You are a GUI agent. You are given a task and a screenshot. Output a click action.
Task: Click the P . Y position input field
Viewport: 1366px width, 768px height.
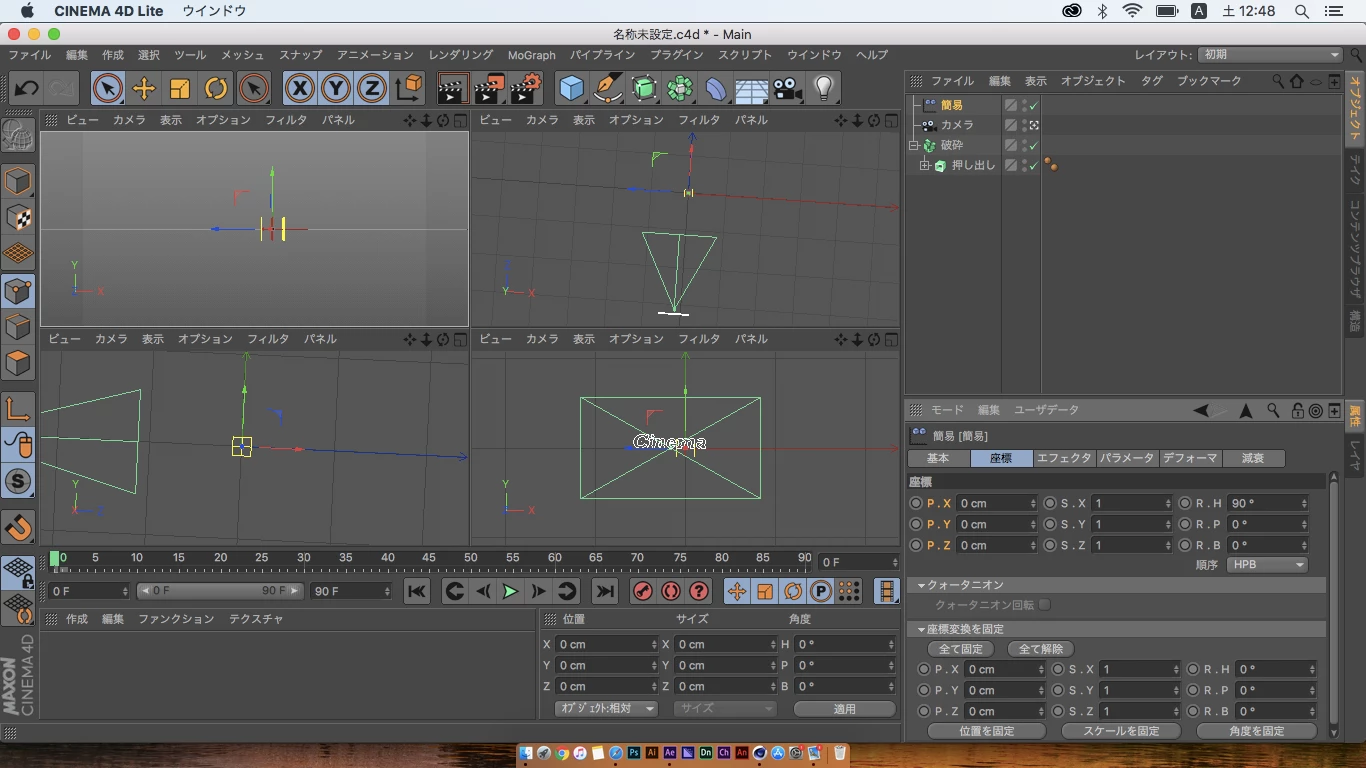point(997,524)
